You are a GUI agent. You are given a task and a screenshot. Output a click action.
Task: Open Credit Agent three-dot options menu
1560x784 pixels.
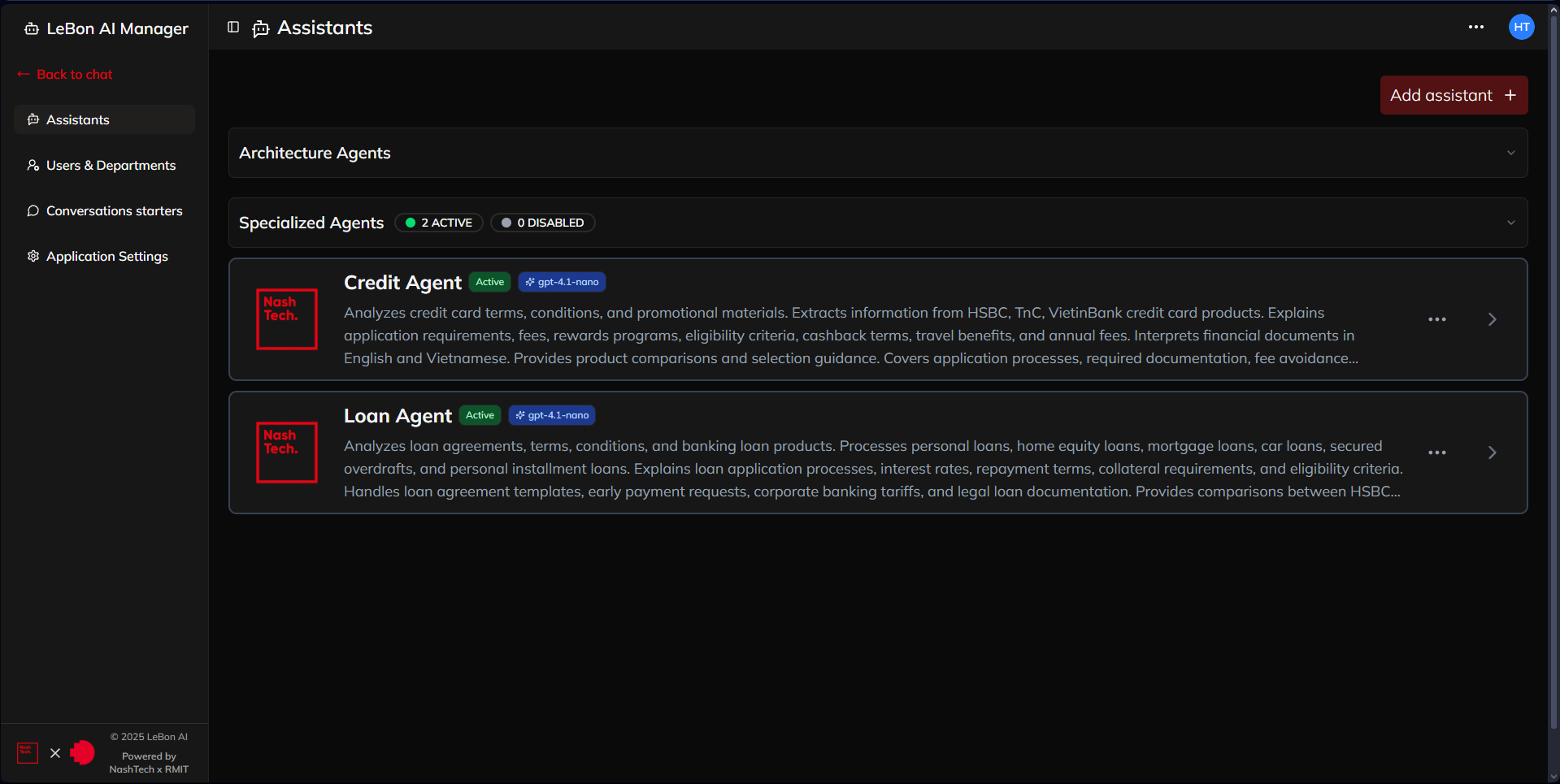[1437, 319]
